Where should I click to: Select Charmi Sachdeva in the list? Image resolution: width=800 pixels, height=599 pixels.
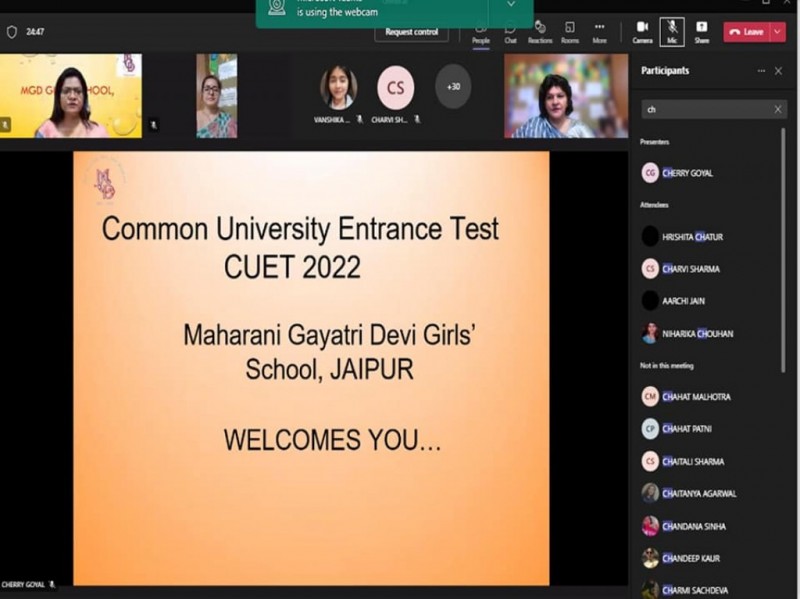coord(709,590)
